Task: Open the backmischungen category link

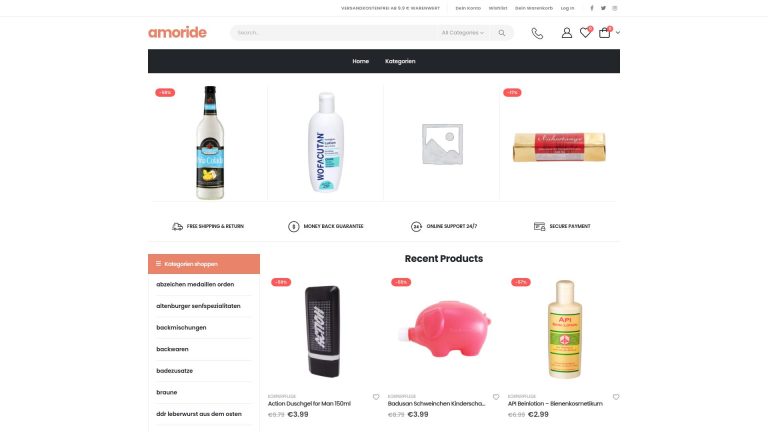Action: click(181, 328)
